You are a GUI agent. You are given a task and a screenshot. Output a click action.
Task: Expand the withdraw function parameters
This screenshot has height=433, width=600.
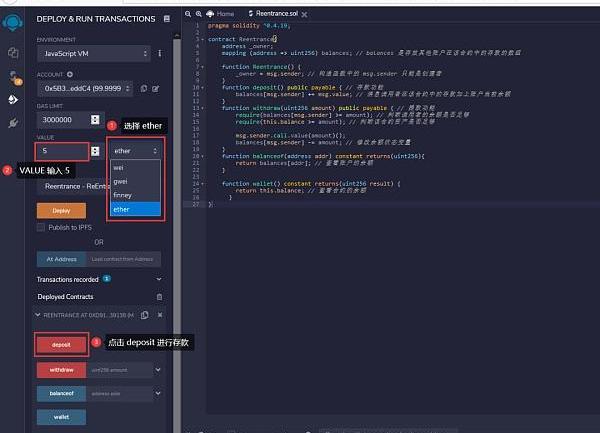click(158, 369)
